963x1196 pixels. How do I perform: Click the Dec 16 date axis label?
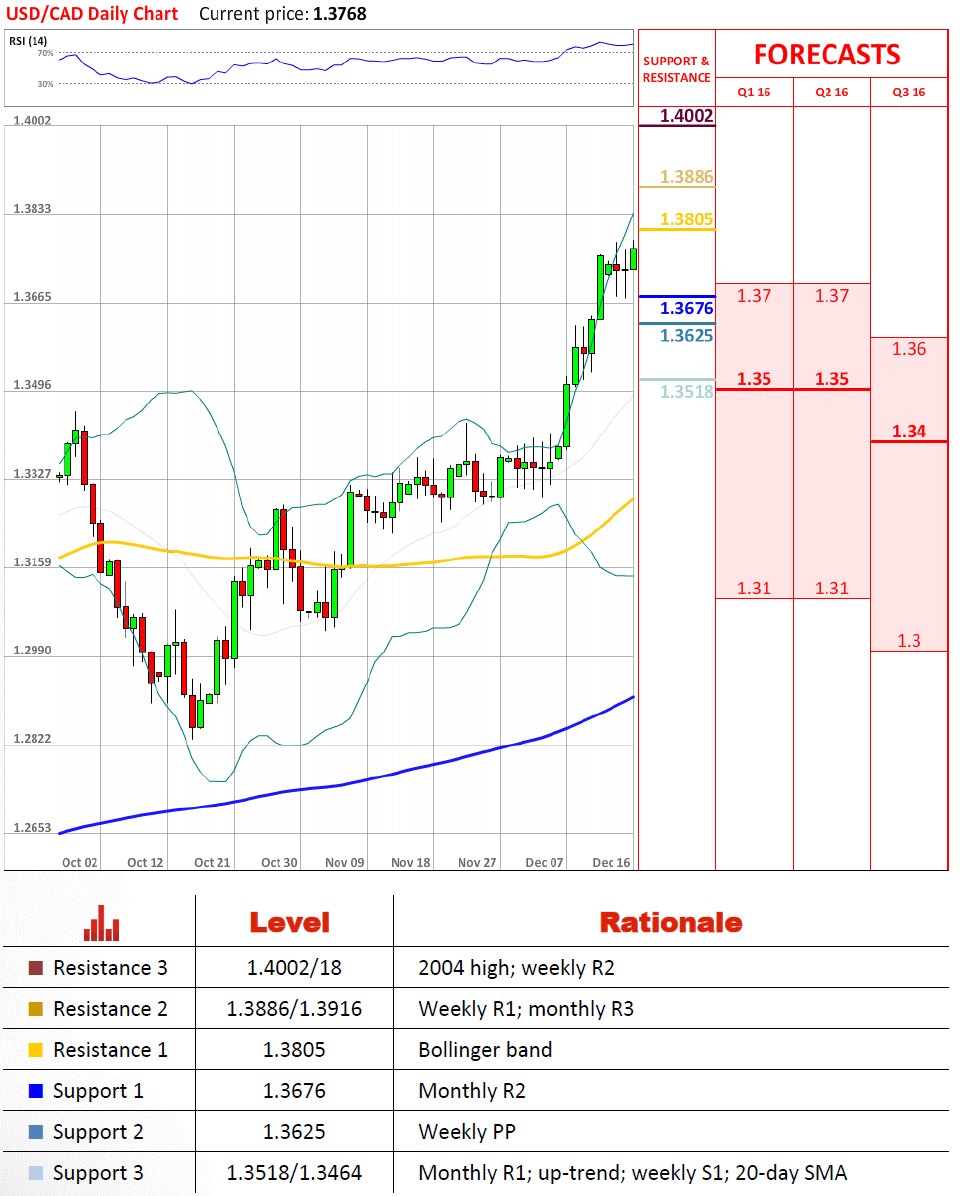612,863
